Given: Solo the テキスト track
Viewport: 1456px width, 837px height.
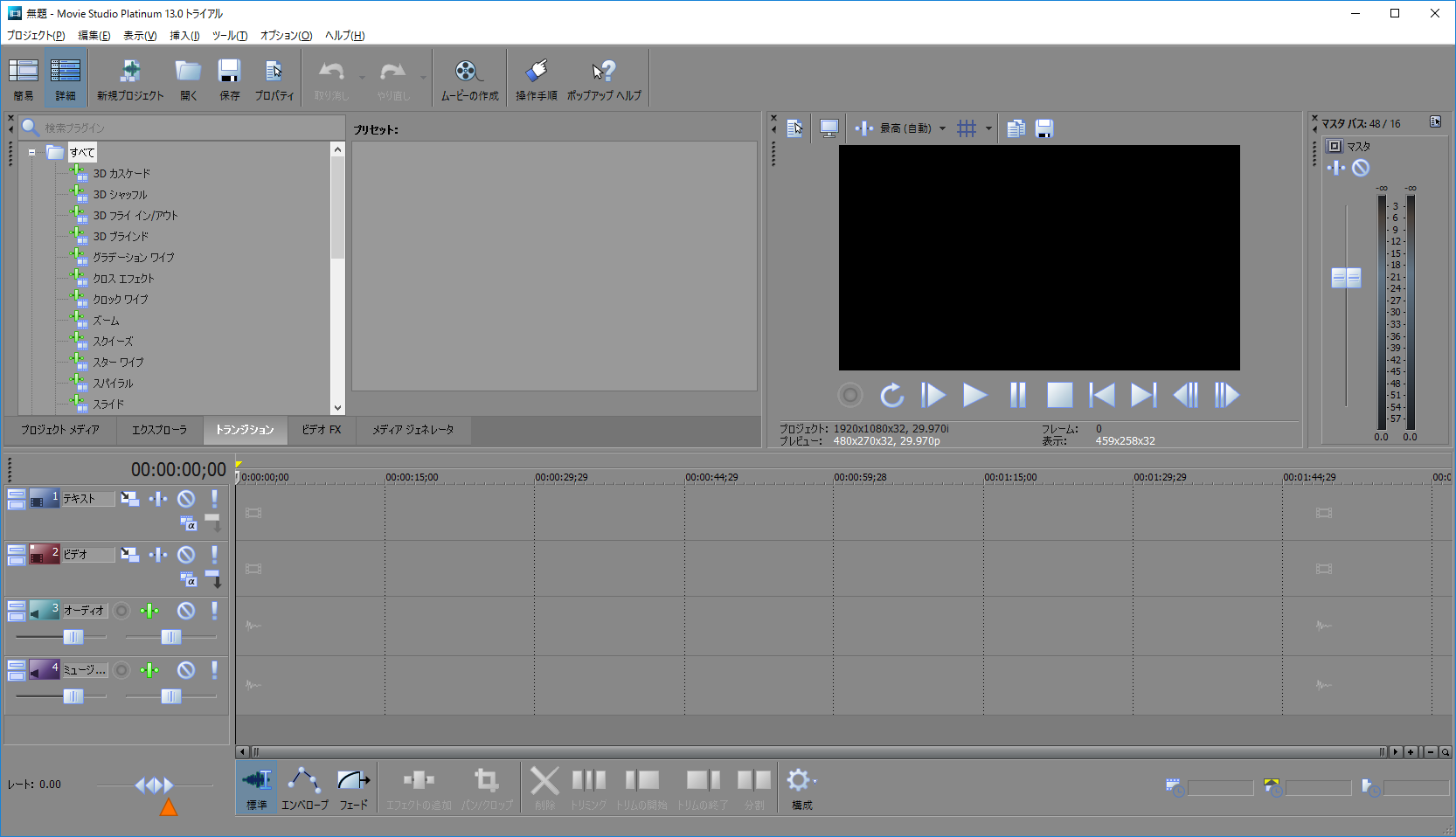Looking at the screenshot, I should tap(214, 499).
